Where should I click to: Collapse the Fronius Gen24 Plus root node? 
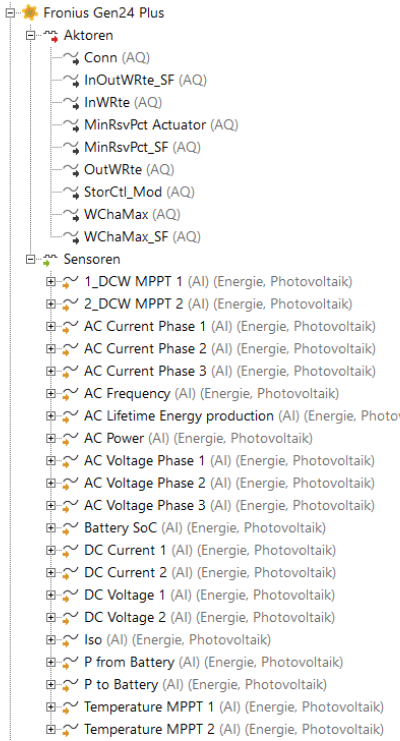click(11, 13)
